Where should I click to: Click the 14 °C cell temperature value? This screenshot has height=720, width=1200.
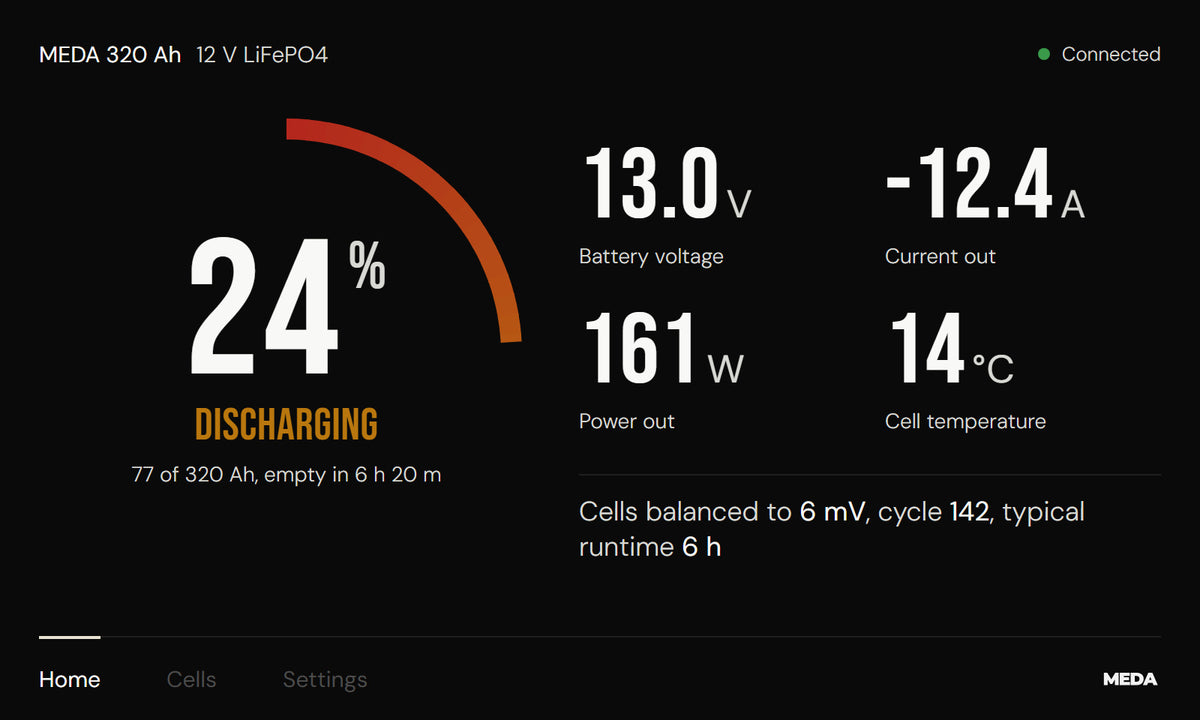[951, 349]
